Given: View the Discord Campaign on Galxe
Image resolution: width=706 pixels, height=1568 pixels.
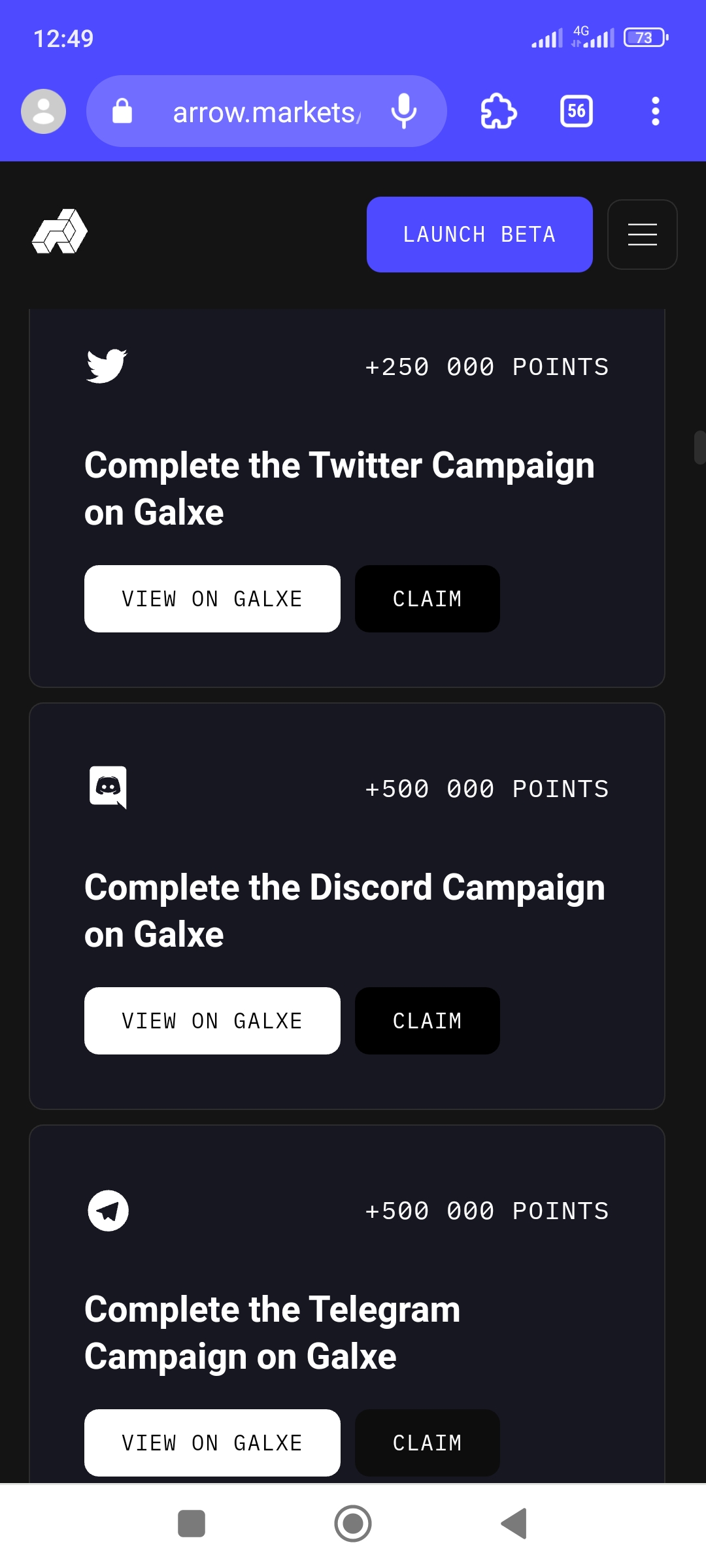Looking at the screenshot, I should point(212,1021).
